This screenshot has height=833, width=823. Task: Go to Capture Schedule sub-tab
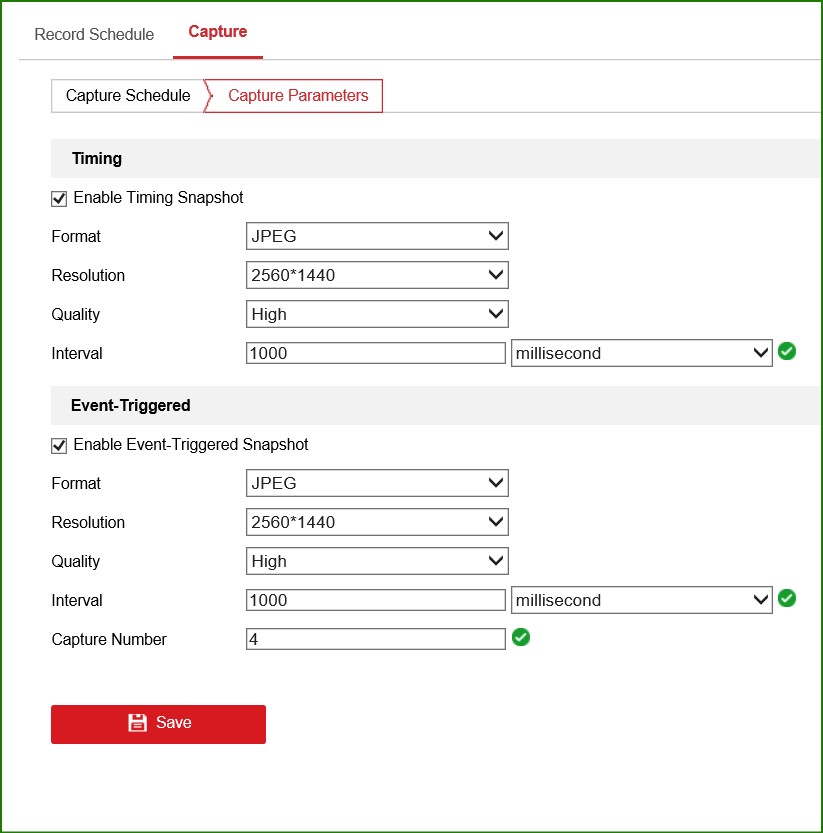tap(128, 96)
